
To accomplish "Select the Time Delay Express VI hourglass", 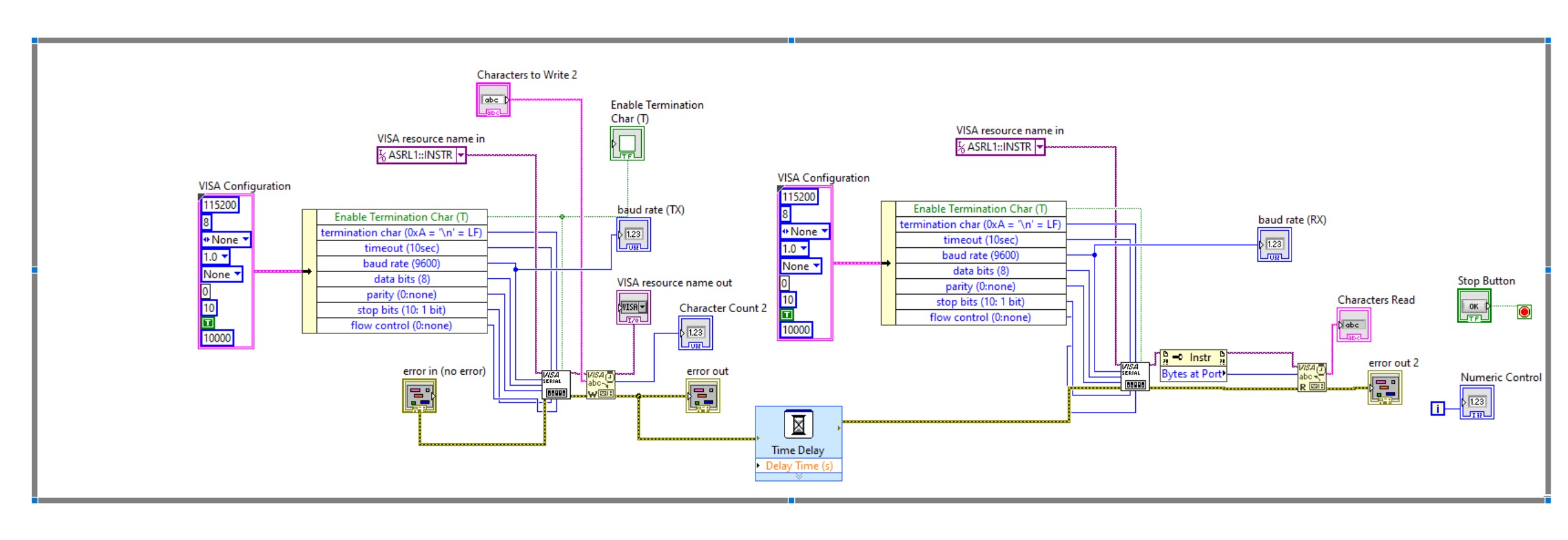I will click(799, 425).
